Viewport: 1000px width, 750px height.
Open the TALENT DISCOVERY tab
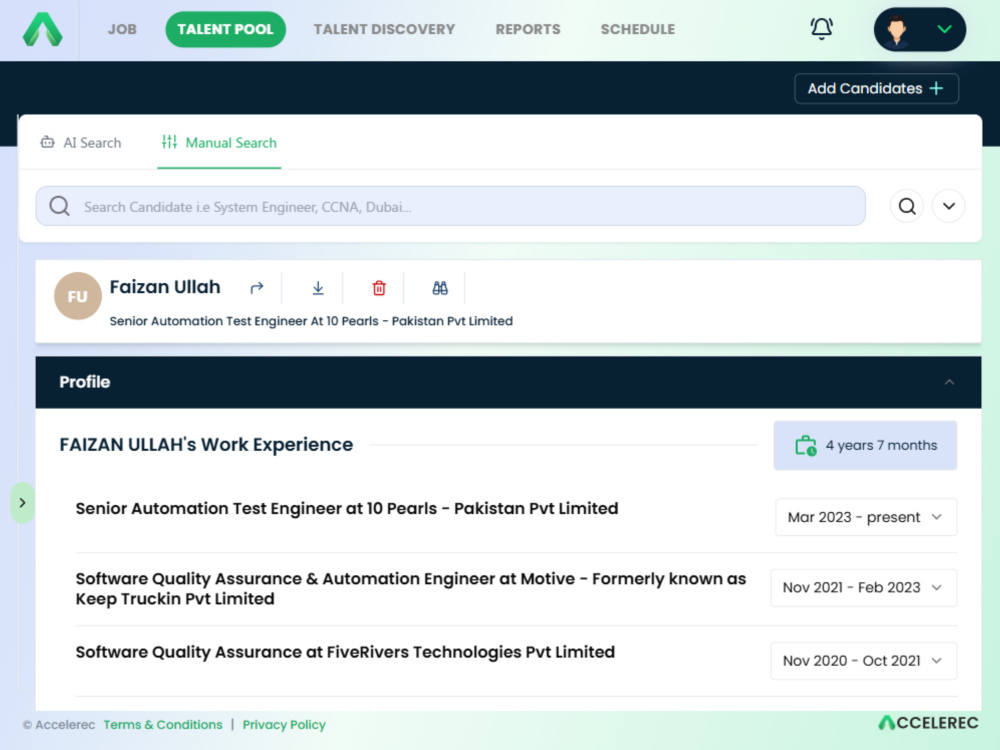[x=385, y=29]
